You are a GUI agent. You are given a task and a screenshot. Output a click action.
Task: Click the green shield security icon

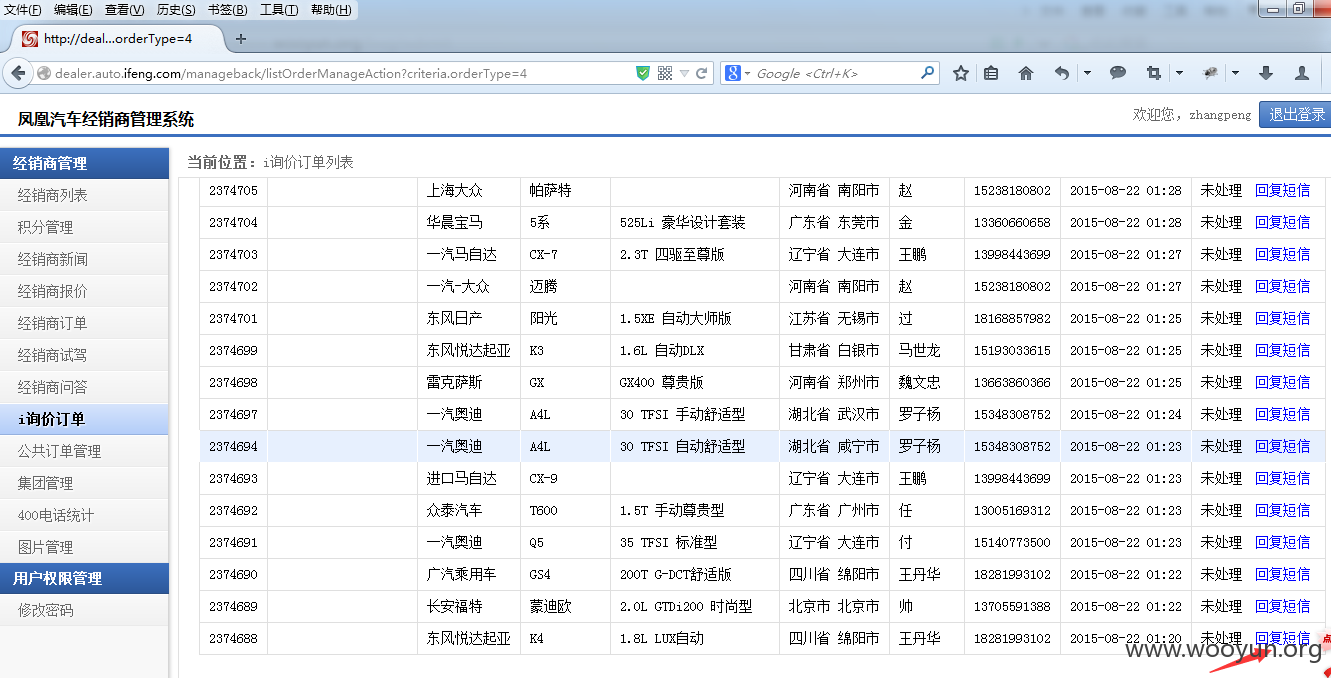point(643,73)
